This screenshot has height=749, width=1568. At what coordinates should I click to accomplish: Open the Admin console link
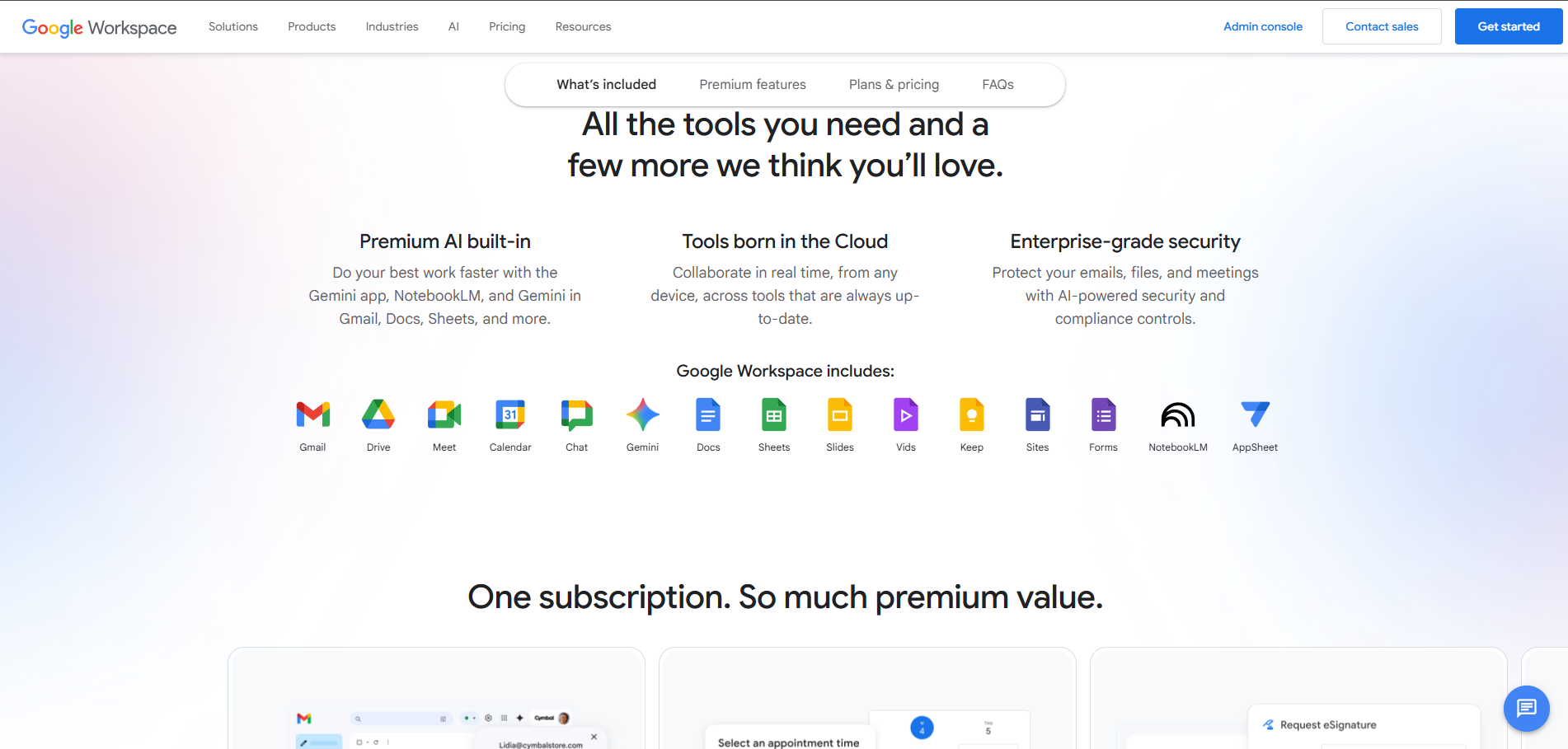(1263, 26)
